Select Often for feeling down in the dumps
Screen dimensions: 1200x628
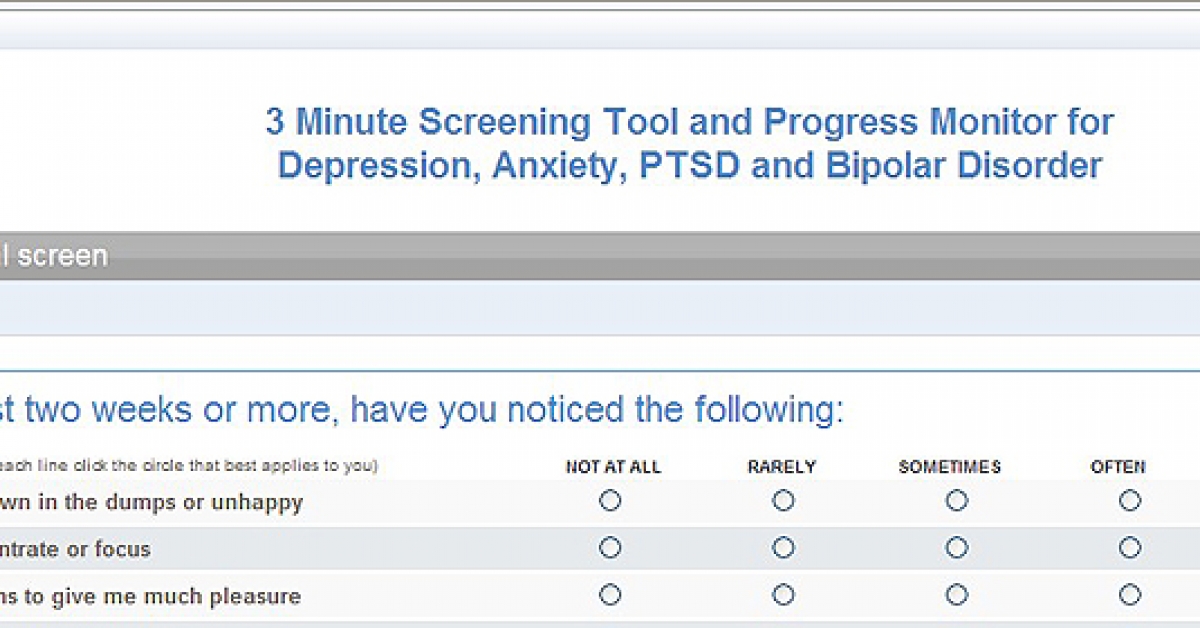(1129, 501)
